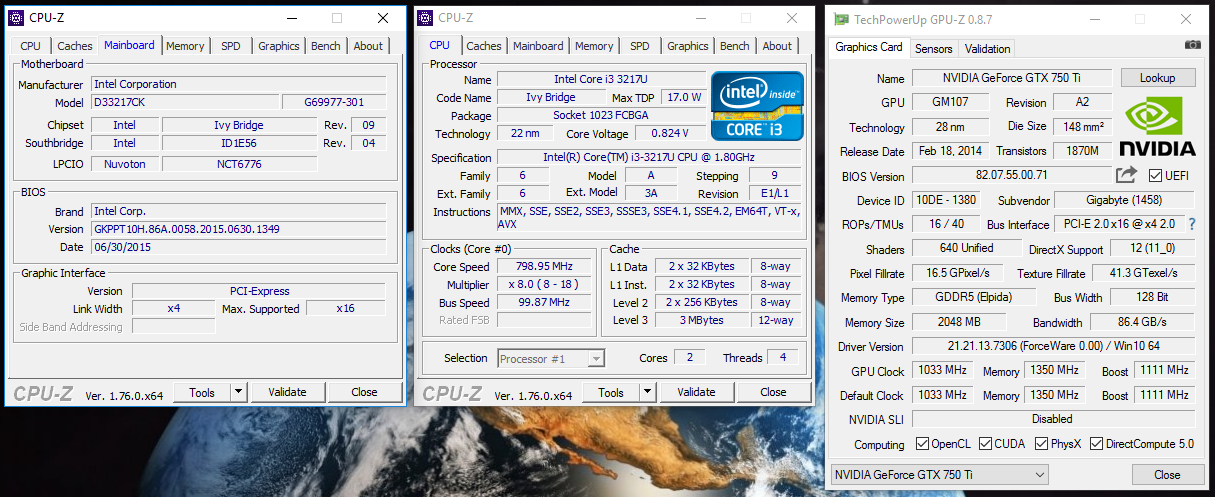Select SPD tab in middle CPU-Z window

tap(640, 46)
